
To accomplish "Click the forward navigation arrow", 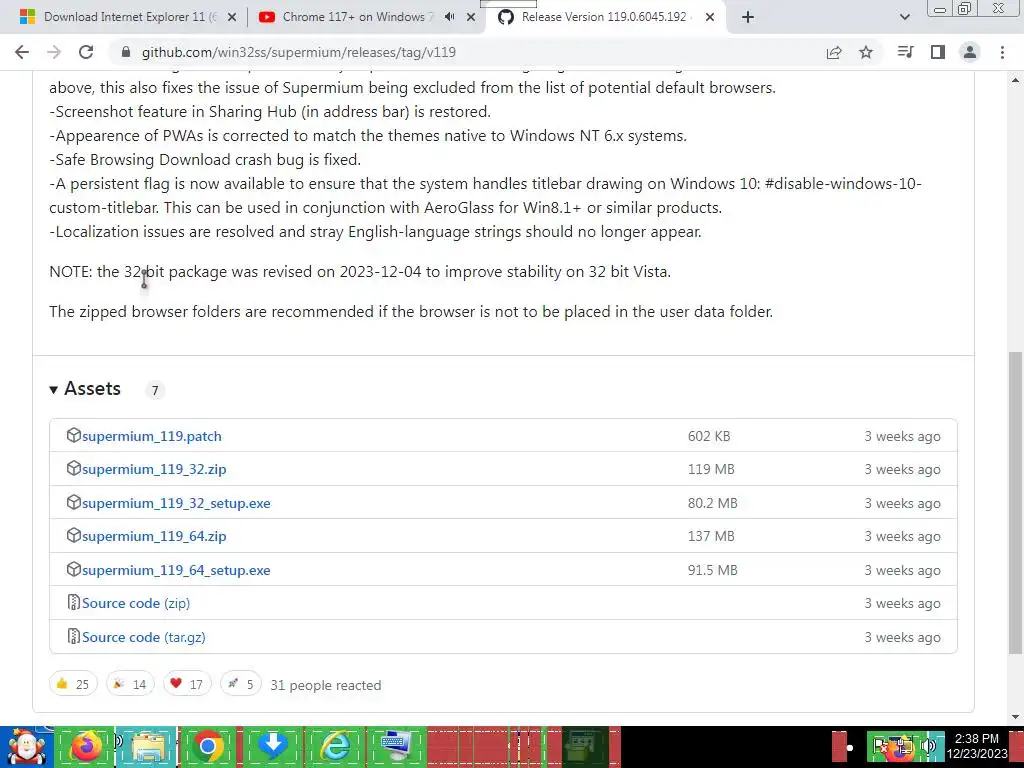I will [x=54, y=52].
